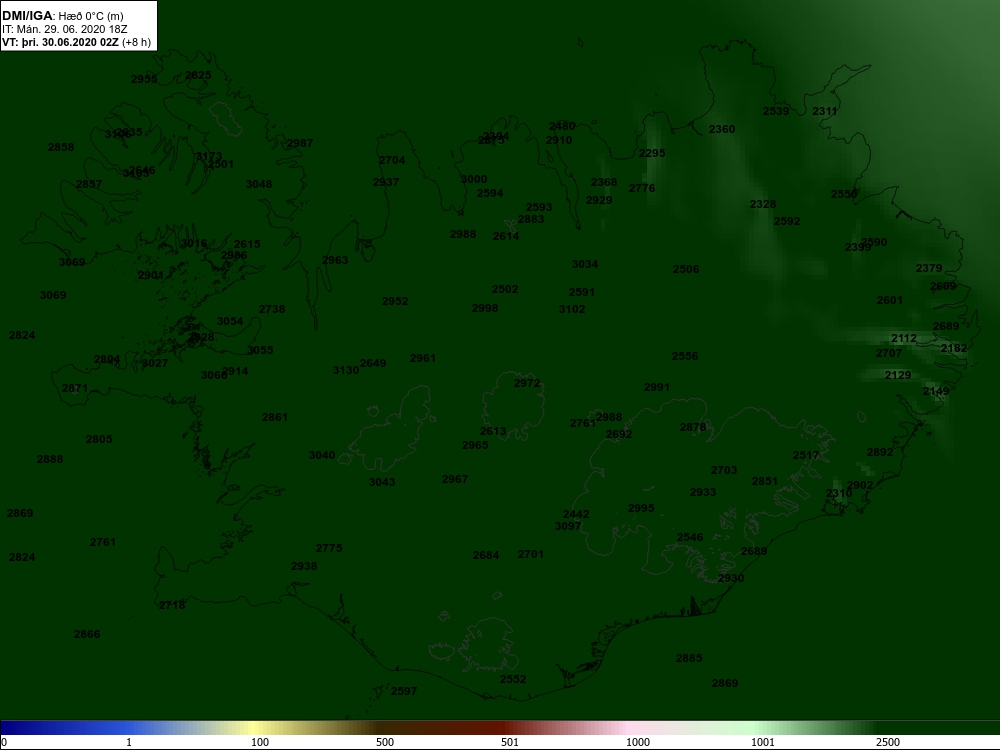Click the map value 2703
Image resolution: width=1000 pixels, height=750 pixels.
click(x=724, y=471)
